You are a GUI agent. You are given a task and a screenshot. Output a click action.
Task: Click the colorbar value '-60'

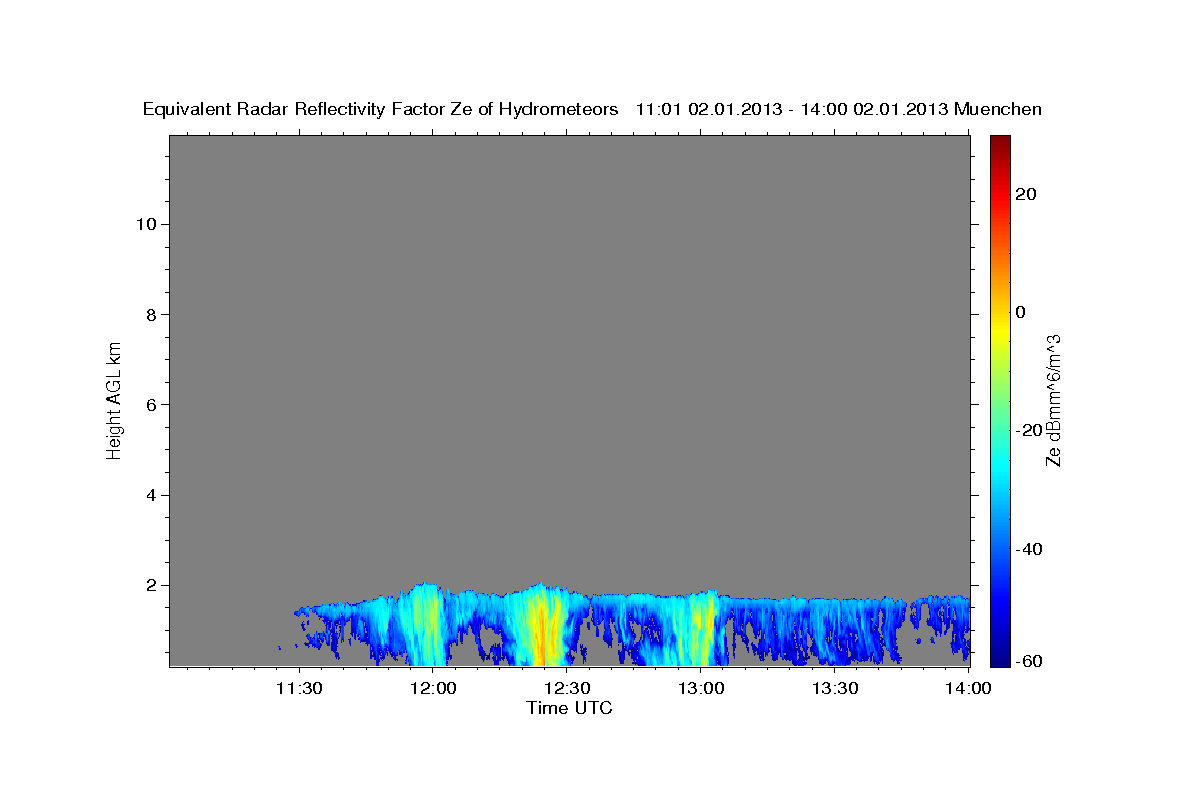pos(1030,662)
